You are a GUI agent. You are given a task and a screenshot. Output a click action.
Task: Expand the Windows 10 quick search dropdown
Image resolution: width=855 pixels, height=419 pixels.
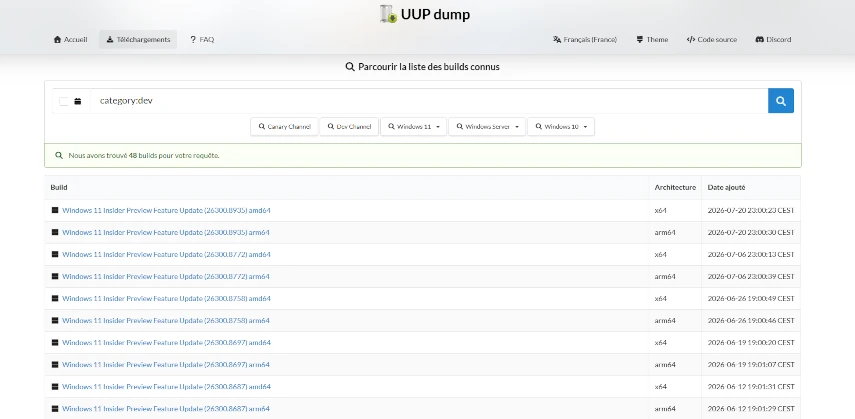[x=561, y=127]
